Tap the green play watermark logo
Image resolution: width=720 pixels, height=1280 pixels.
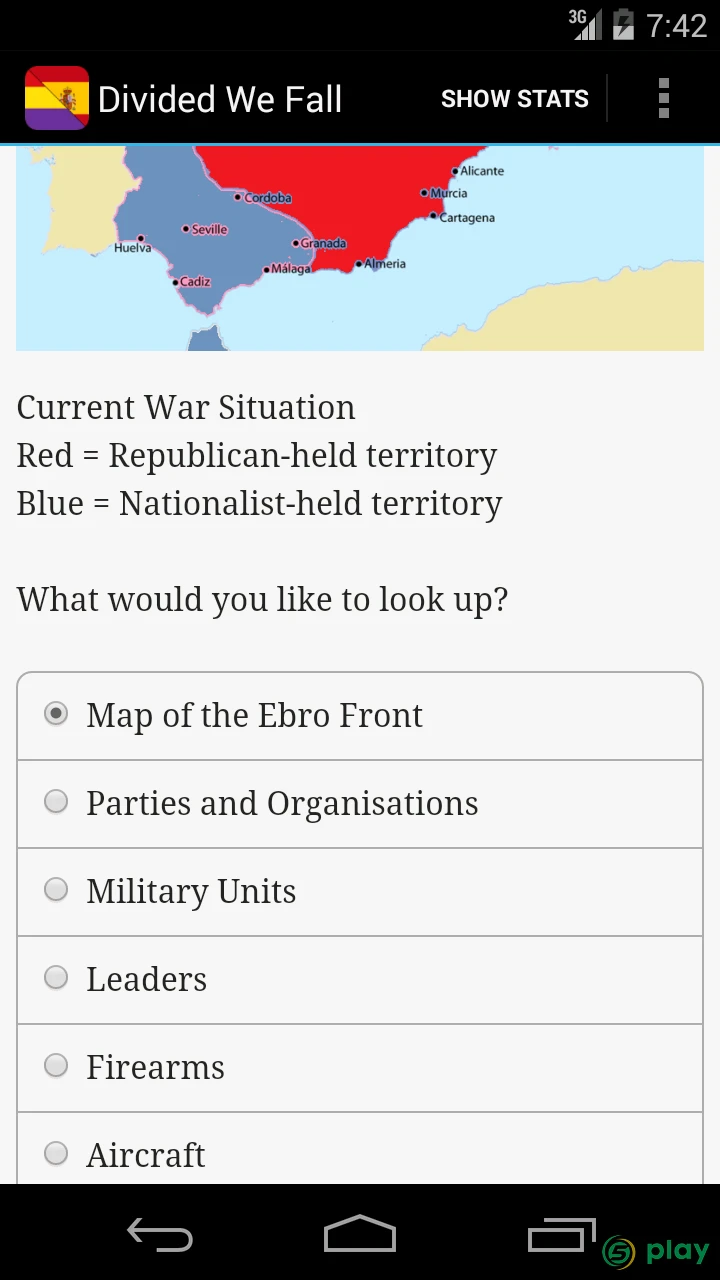[656, 1250]
